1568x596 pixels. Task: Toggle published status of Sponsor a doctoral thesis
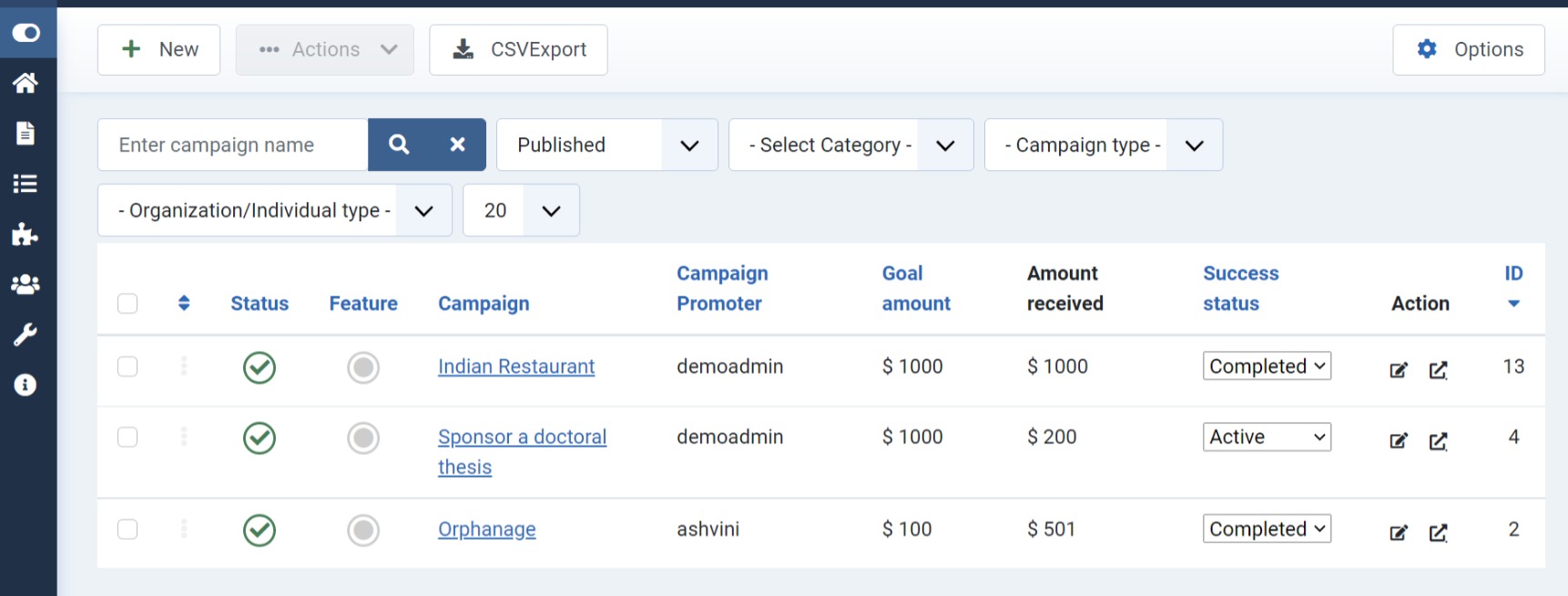(x=260, y=439)
